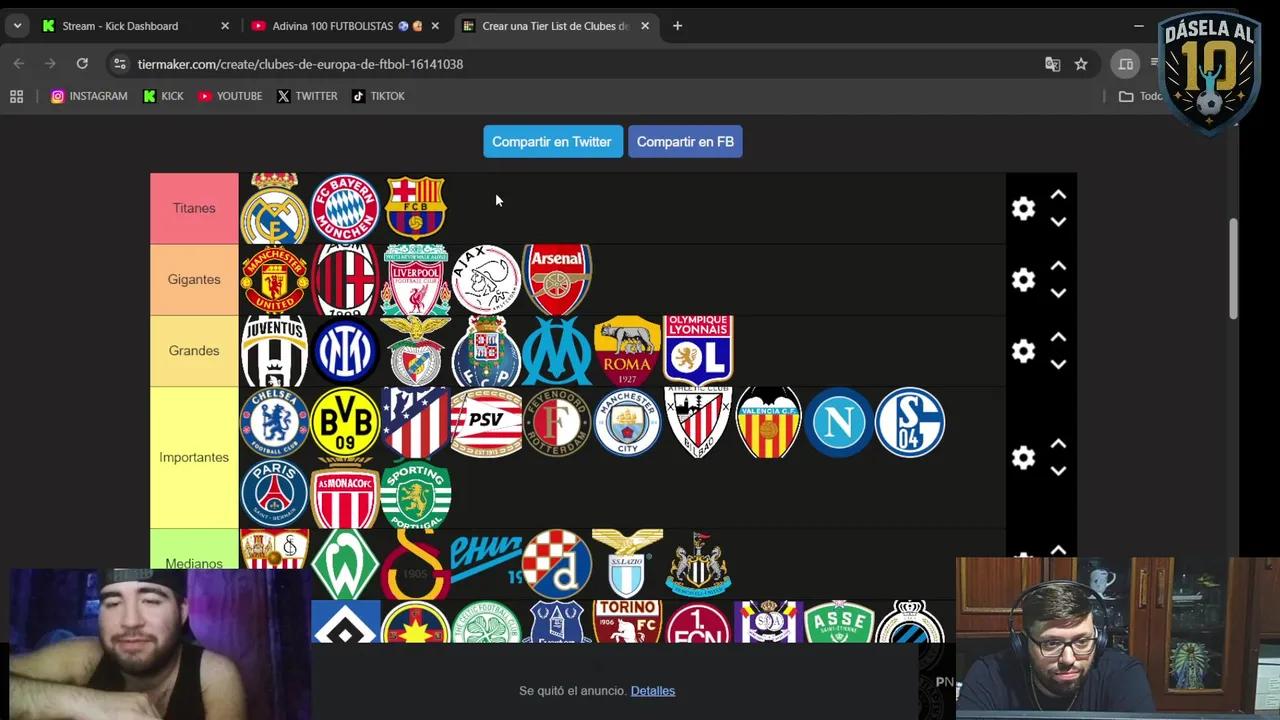Click the Lazio eagle crest
Image resolution: width=1280 pixels, height=720 pixels.
coord(628,563)
